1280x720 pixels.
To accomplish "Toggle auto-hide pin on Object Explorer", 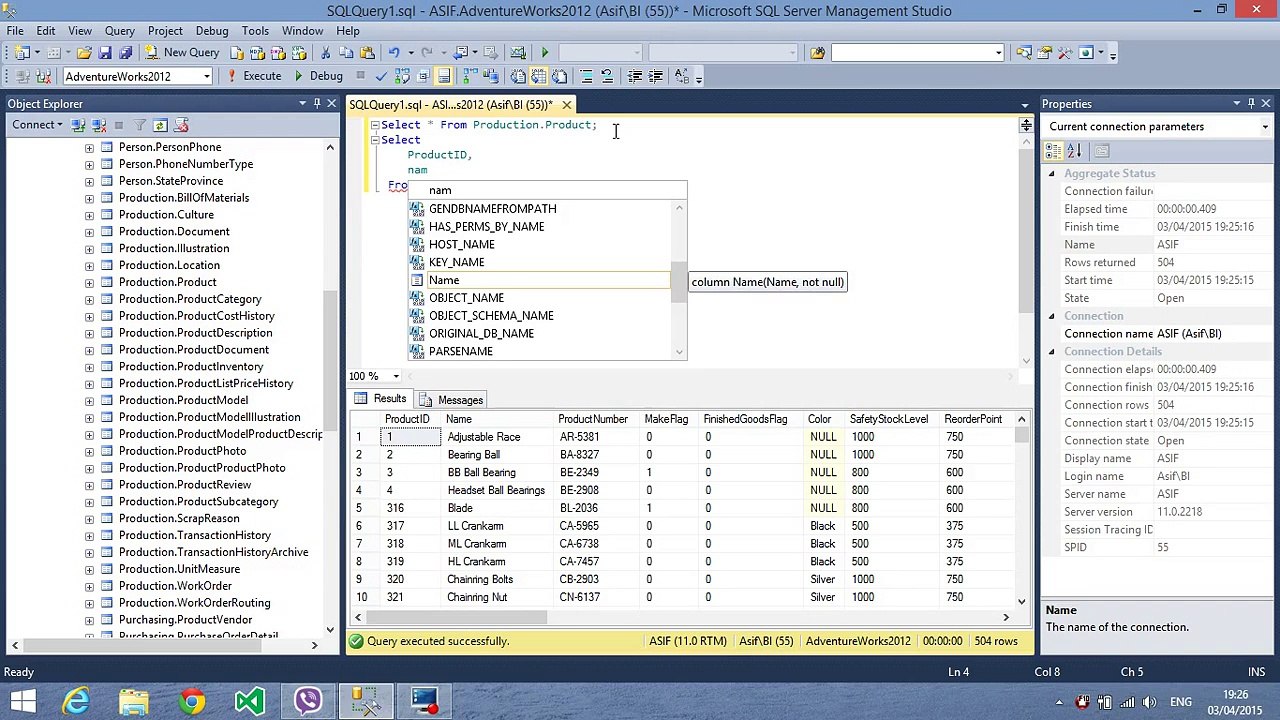I will point(317,103).
